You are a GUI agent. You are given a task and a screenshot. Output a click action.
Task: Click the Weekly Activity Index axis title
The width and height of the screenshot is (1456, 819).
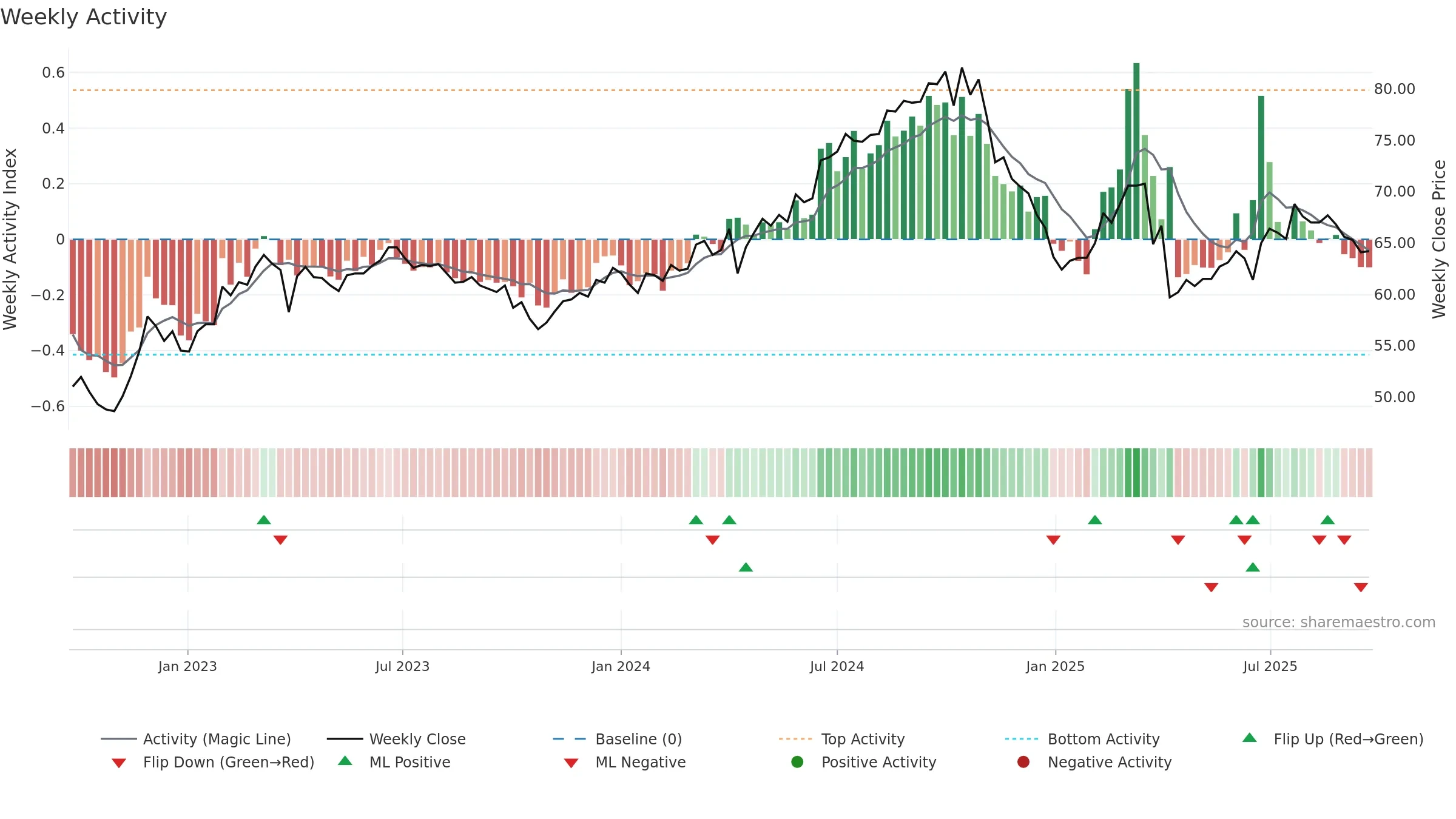click(x=10, y=239)
